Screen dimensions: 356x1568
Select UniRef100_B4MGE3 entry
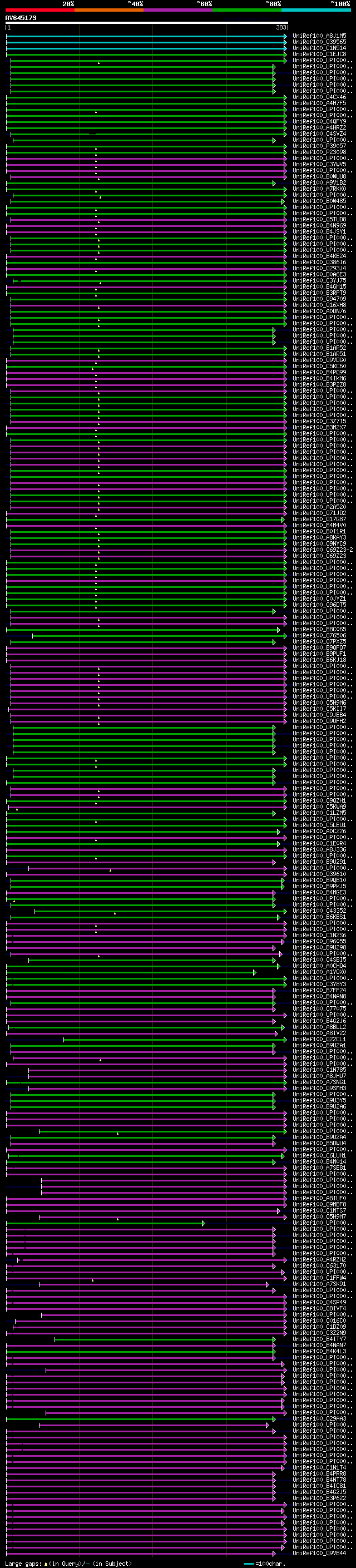click(319, 892)
